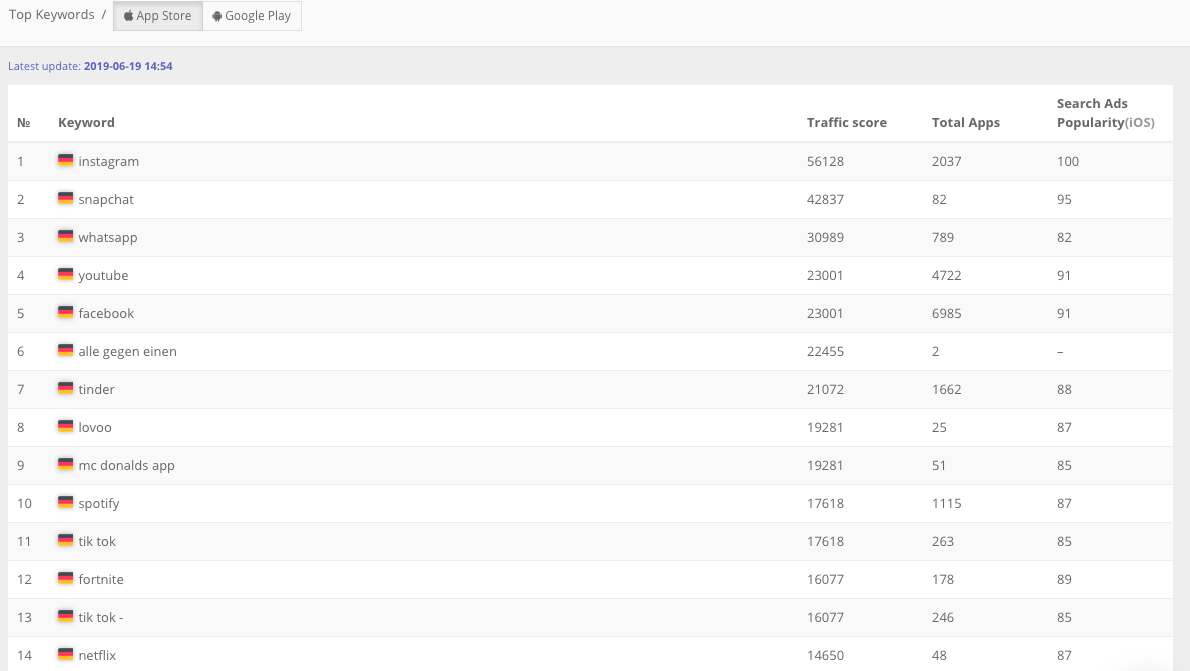This screenshot has width=1190, height=671.
Task: Click the German flag next to netflix
Action: [65, 654]
